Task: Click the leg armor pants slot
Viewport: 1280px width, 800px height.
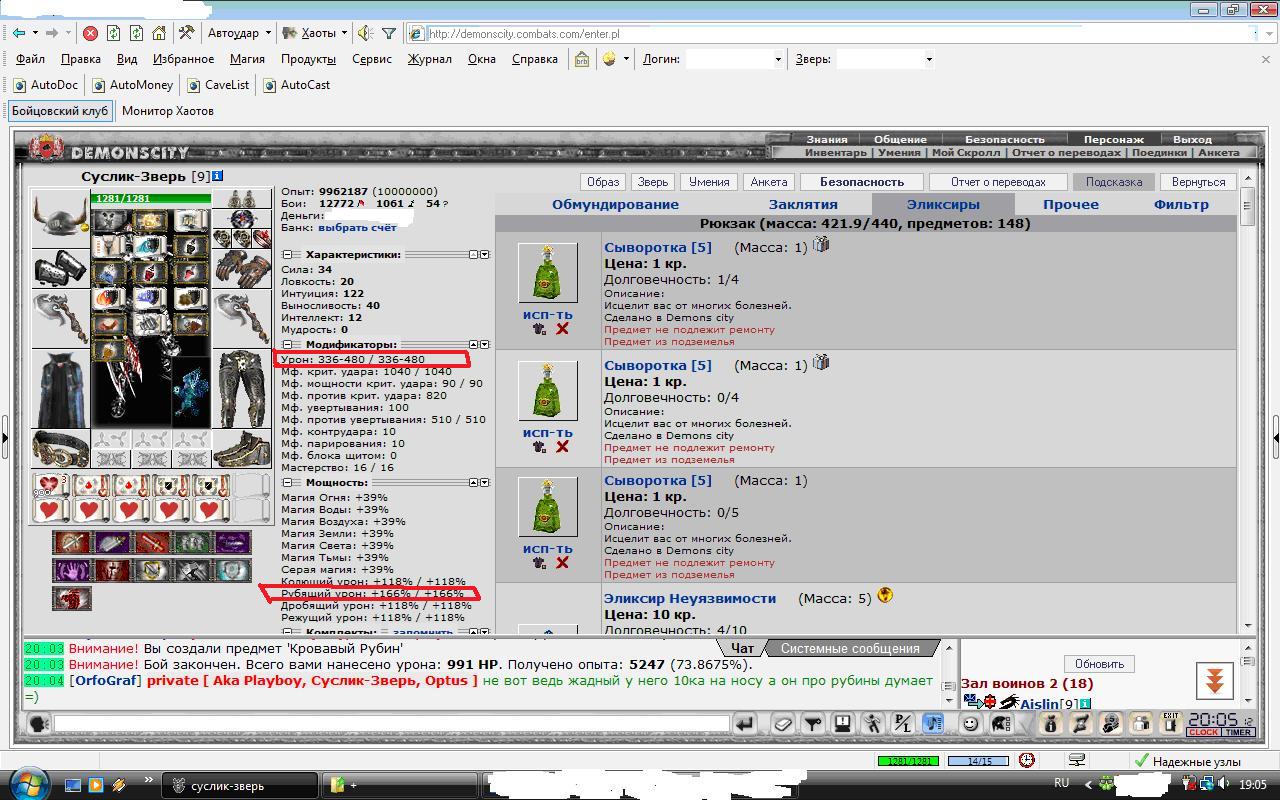Action: [x=241, y=388]
